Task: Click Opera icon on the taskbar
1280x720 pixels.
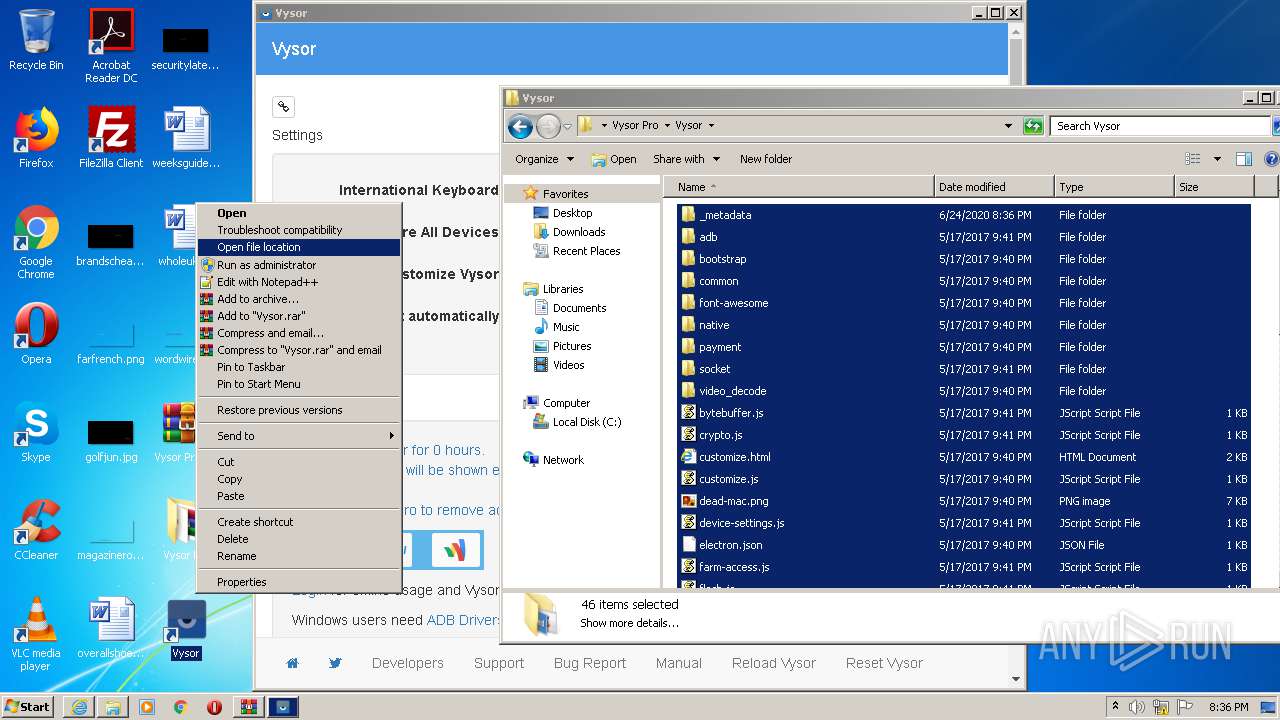Action: click(x=214, y=707)
